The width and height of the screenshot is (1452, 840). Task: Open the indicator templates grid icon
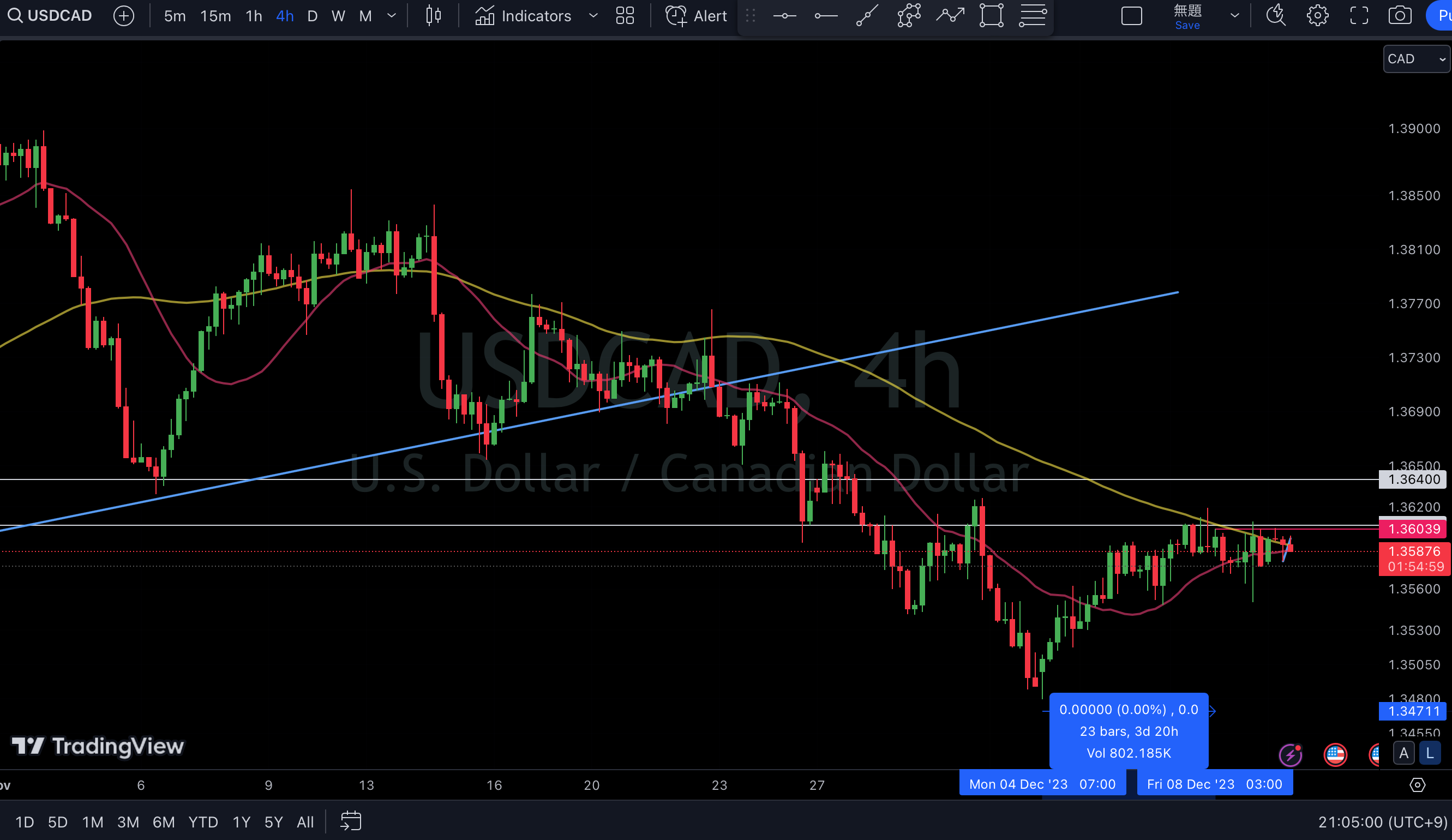625,16
